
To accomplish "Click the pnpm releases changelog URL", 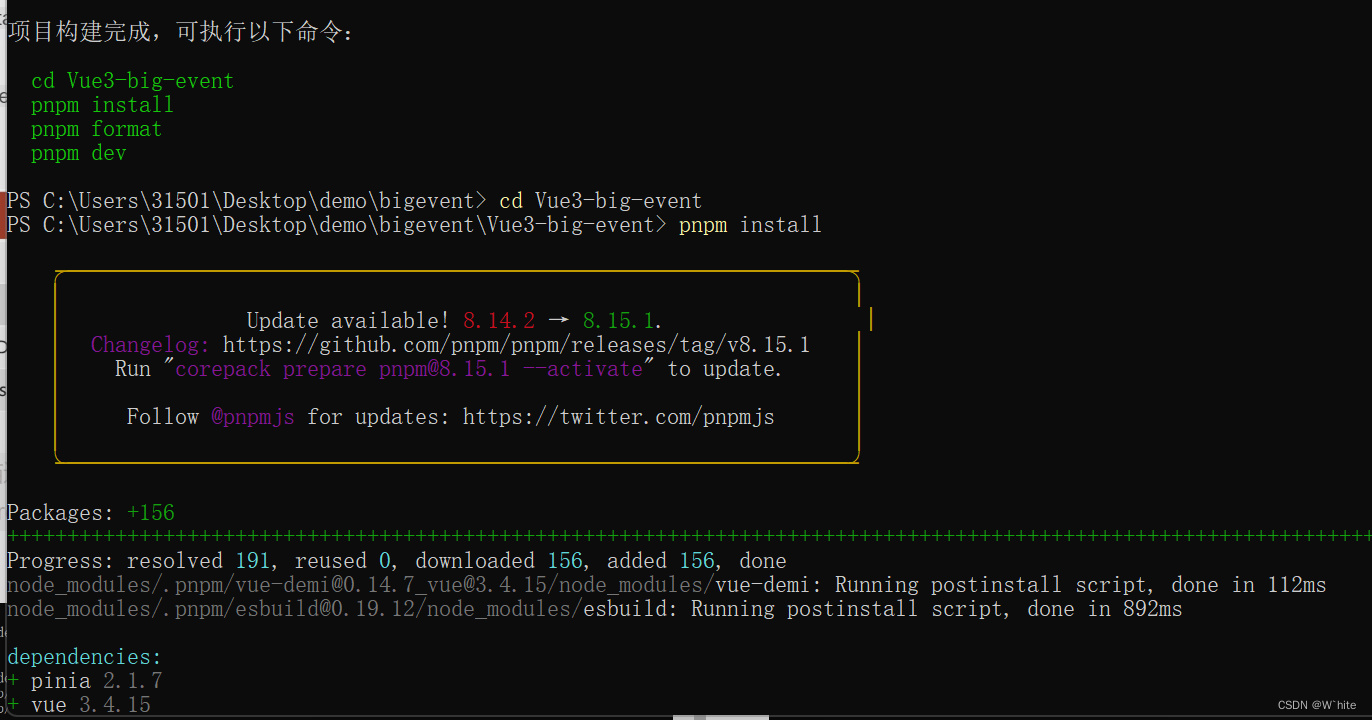I will [516, 345].
